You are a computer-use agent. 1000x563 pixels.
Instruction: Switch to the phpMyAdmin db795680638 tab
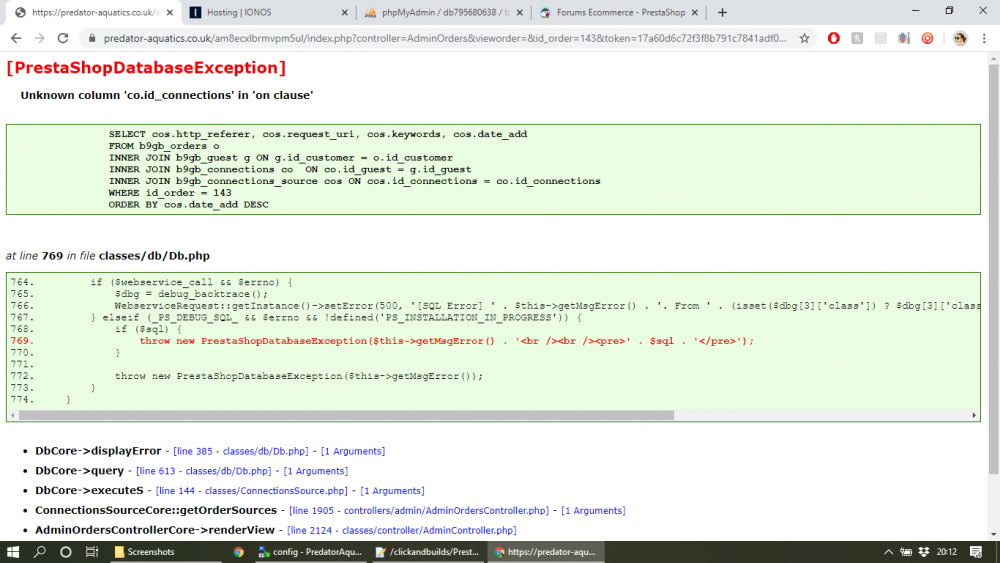click(x=444, y=12)
